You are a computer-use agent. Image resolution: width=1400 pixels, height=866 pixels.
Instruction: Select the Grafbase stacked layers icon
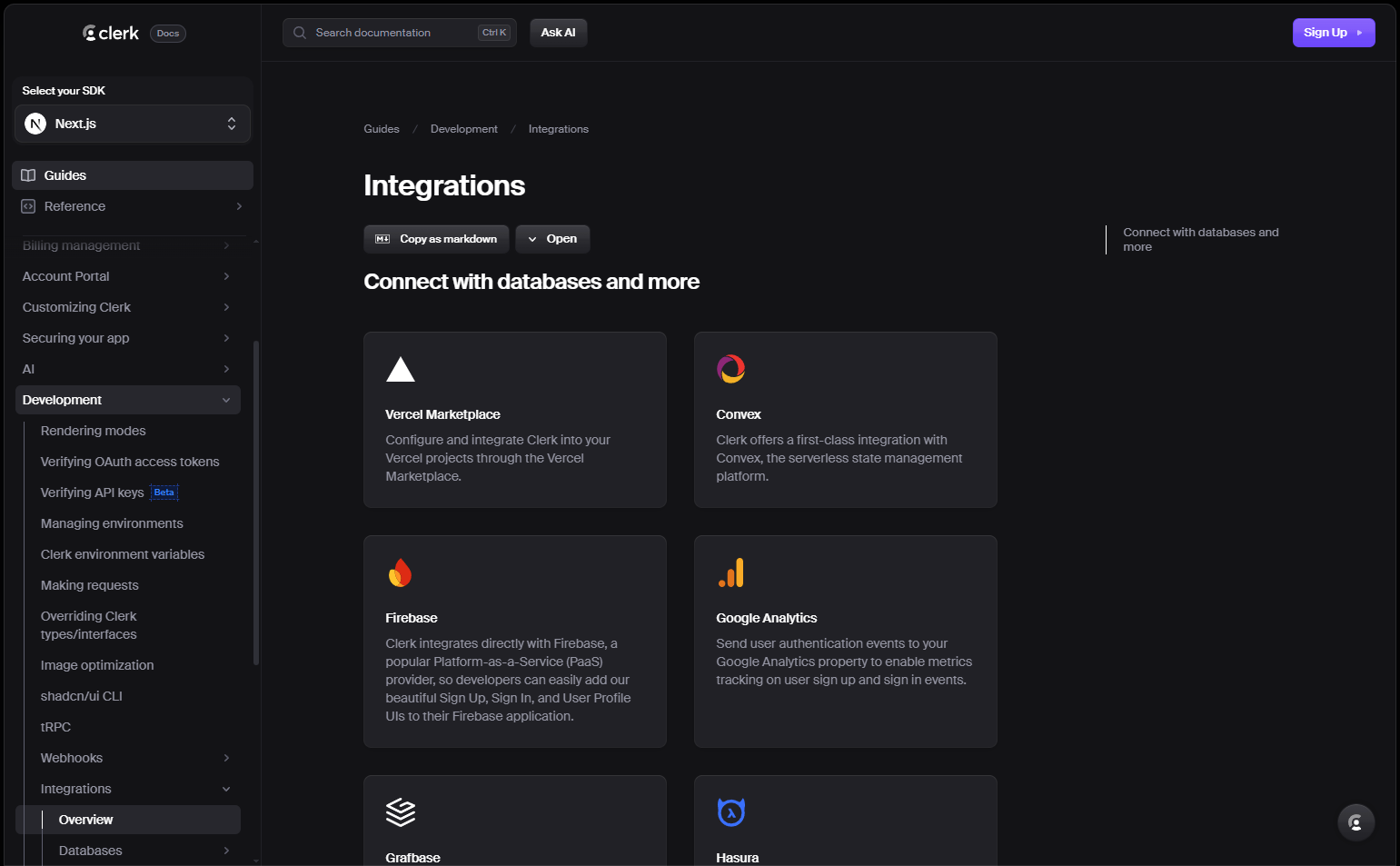click(401, 811)
